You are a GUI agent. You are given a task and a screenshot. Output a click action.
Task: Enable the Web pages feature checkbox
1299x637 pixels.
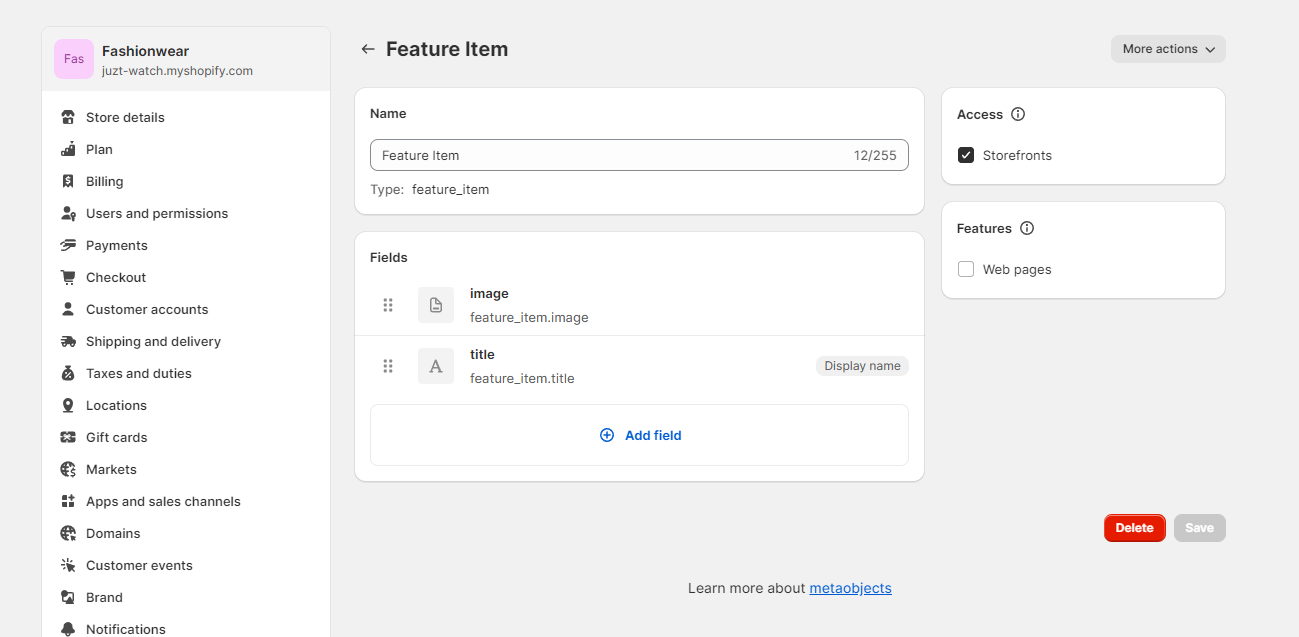pyautogui.click(x=966, y=269)
